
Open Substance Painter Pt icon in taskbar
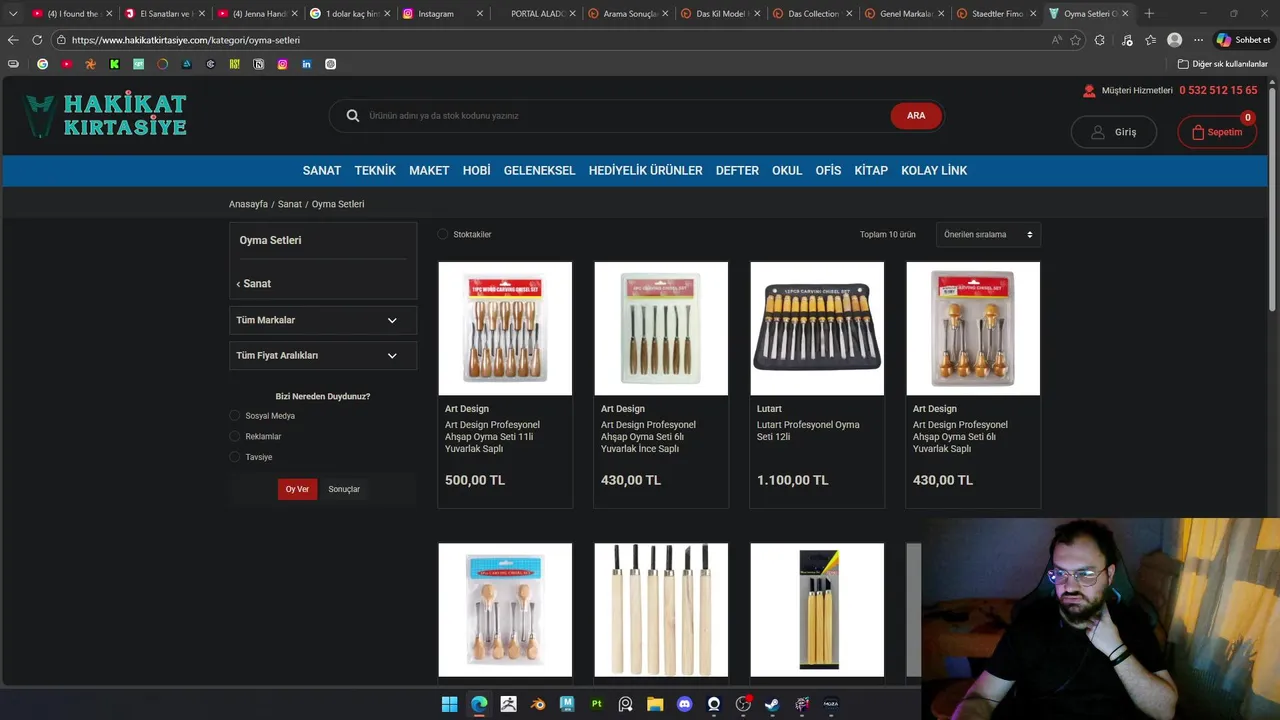(597, 704)
